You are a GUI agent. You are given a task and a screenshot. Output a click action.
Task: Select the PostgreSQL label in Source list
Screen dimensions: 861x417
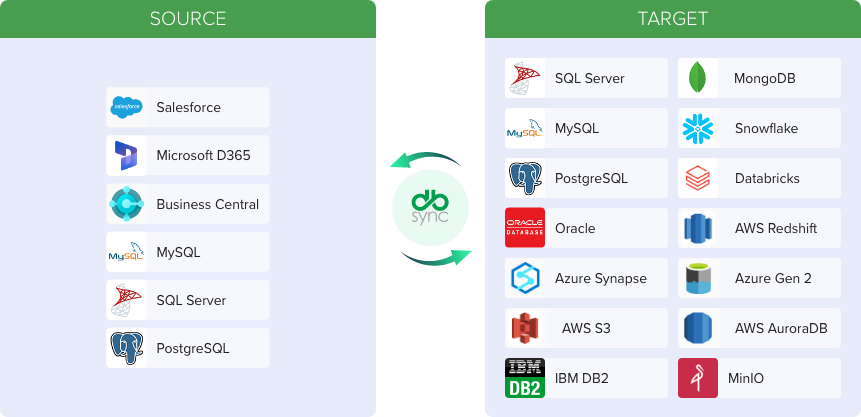click(x=193, y=348)
